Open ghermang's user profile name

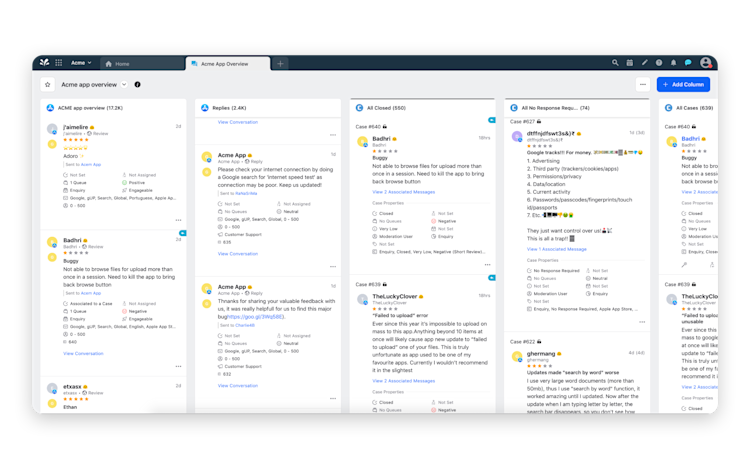[541, 354]
